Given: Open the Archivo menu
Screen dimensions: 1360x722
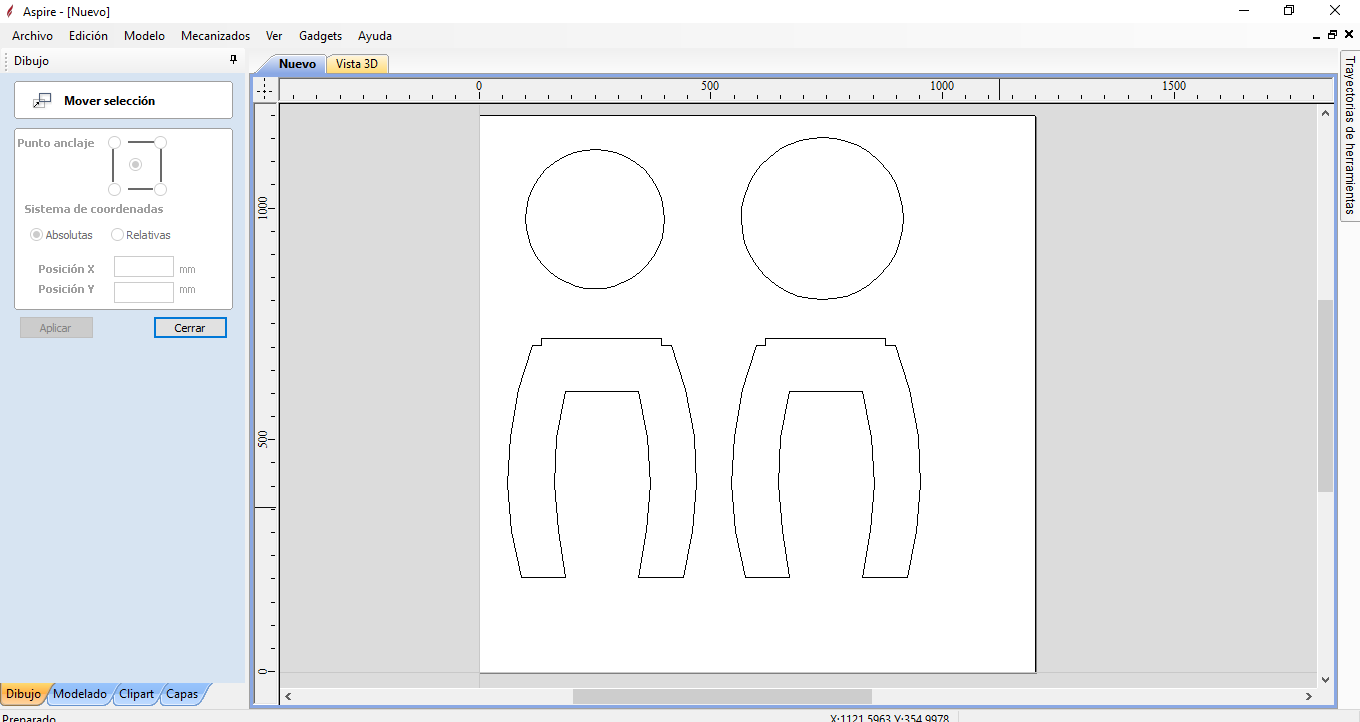Looking at the screenshot, I should coord(32,36).
